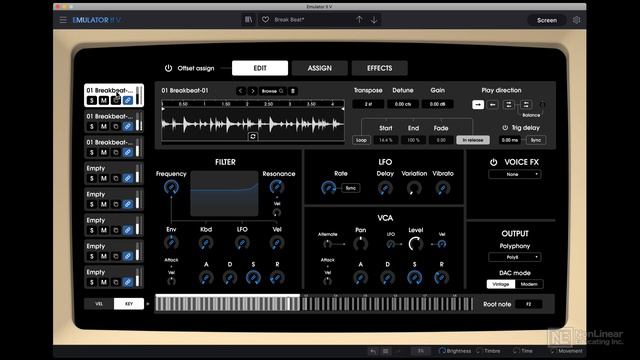Toggle the Loop button
Viewport: 640px width, 360px height.
click(x=361, y=140)
